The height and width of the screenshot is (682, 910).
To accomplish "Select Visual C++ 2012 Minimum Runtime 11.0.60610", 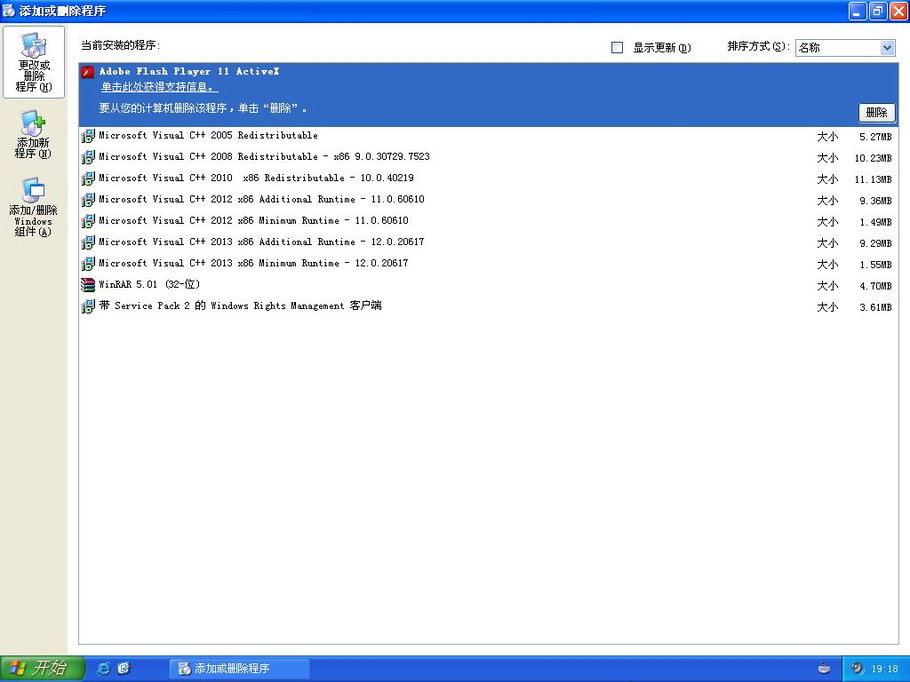I will [x=489, y=222].
